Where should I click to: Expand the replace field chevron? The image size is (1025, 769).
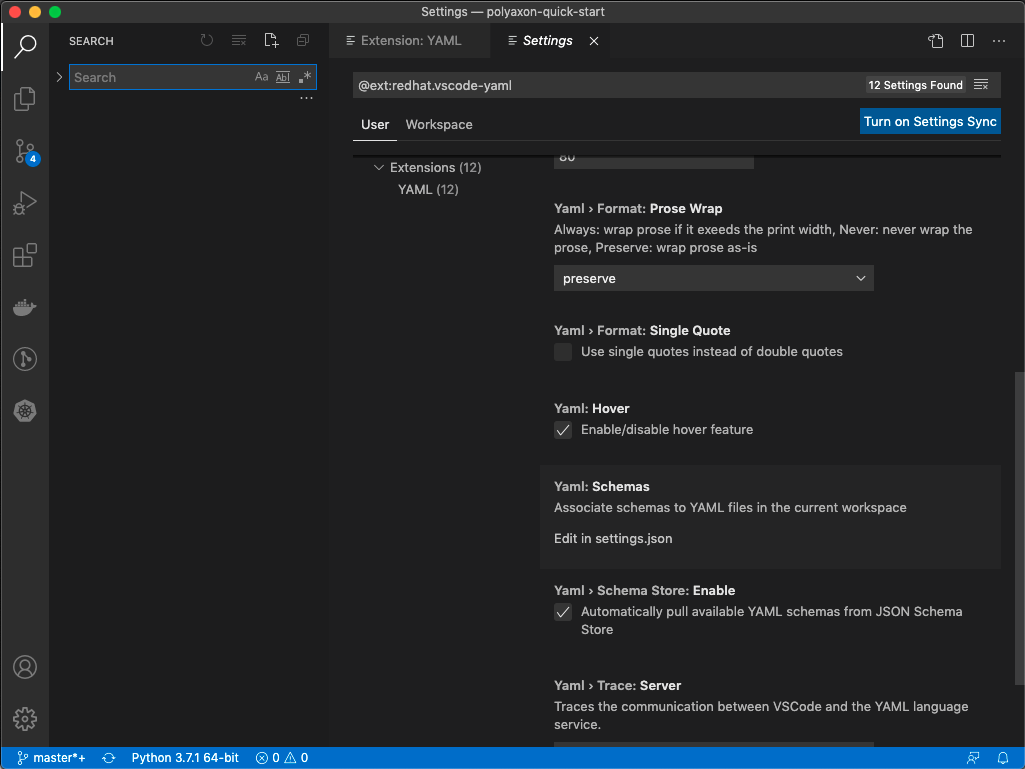59,77
